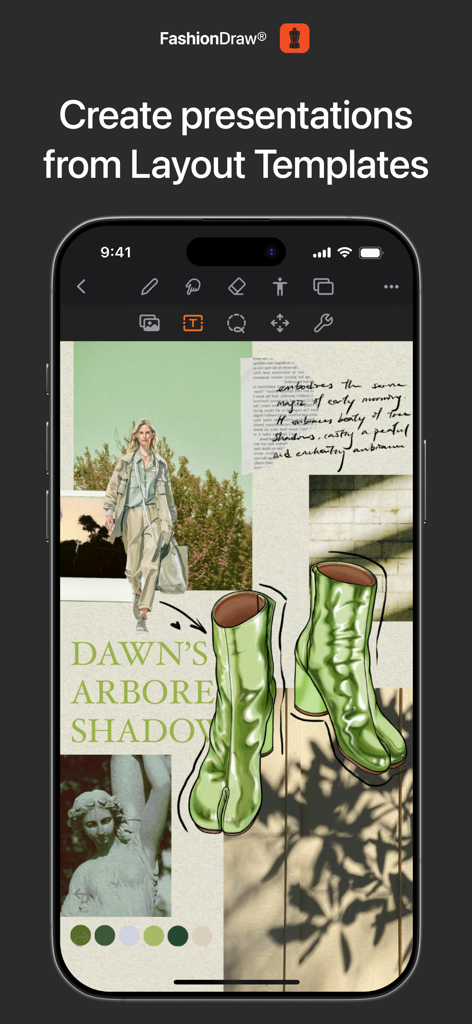This screenshot has height=1024, width=472.
Task: Tap the home indicator bar
Action: click(236, 982)
